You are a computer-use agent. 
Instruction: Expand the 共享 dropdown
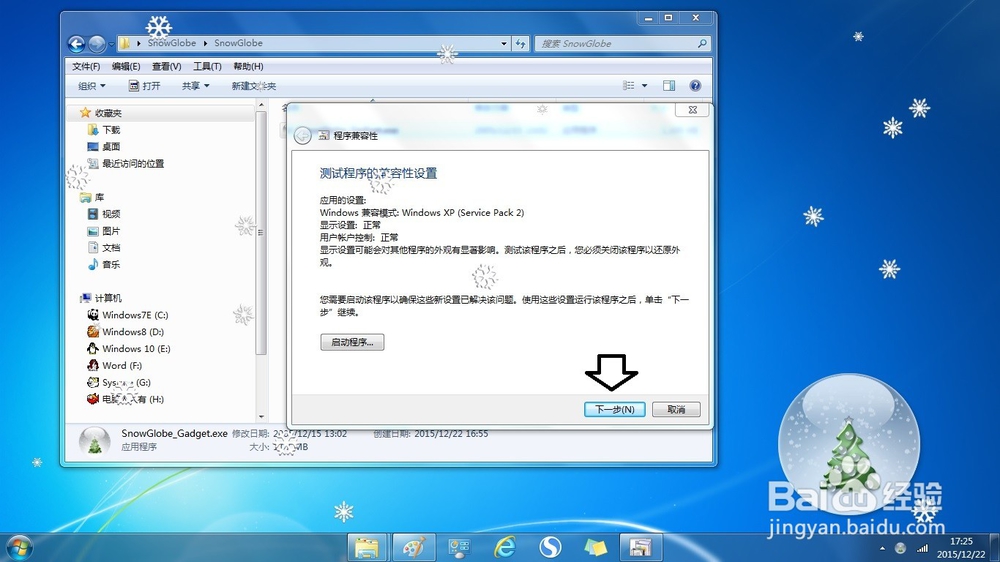(195, 85)
